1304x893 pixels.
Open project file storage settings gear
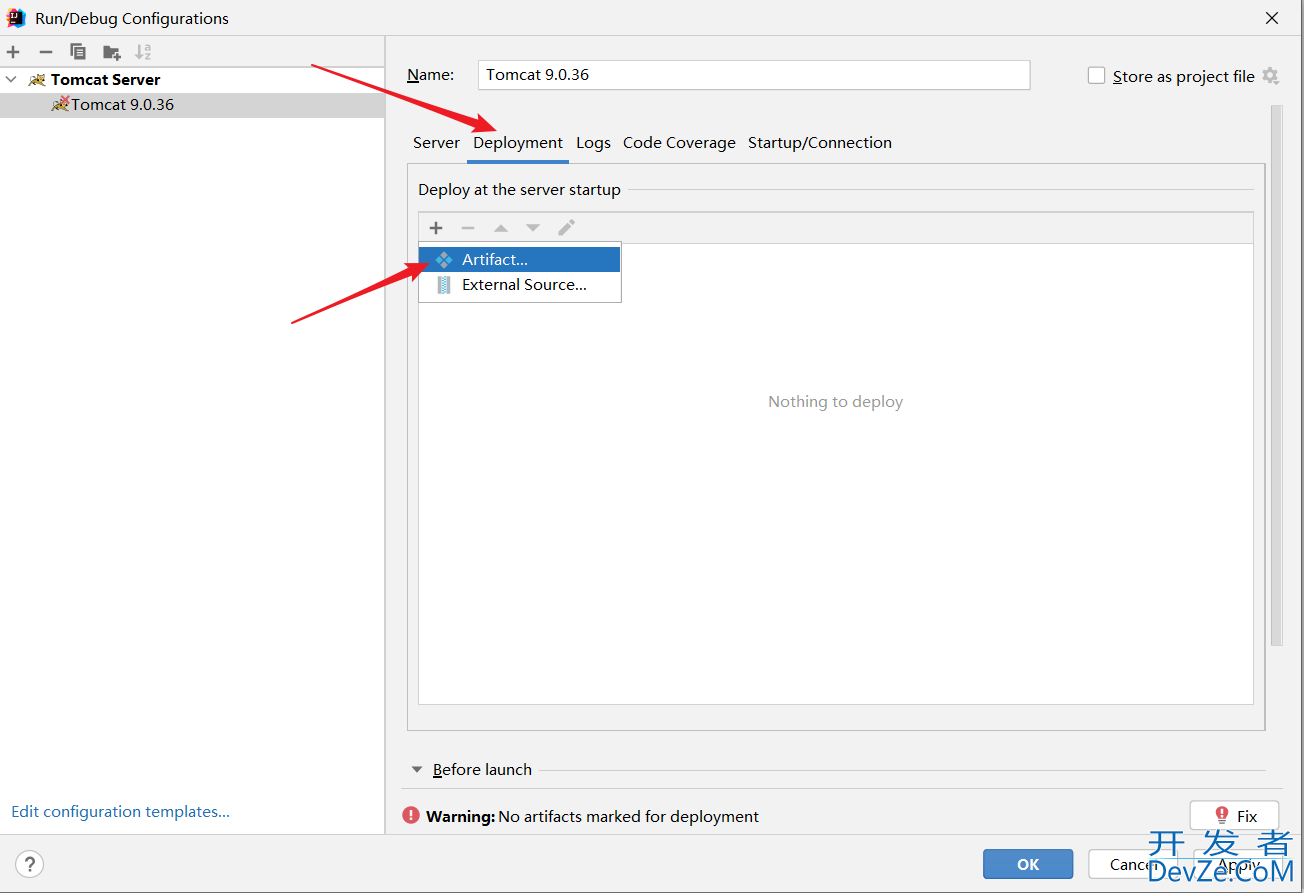[x=1270, y=76]
